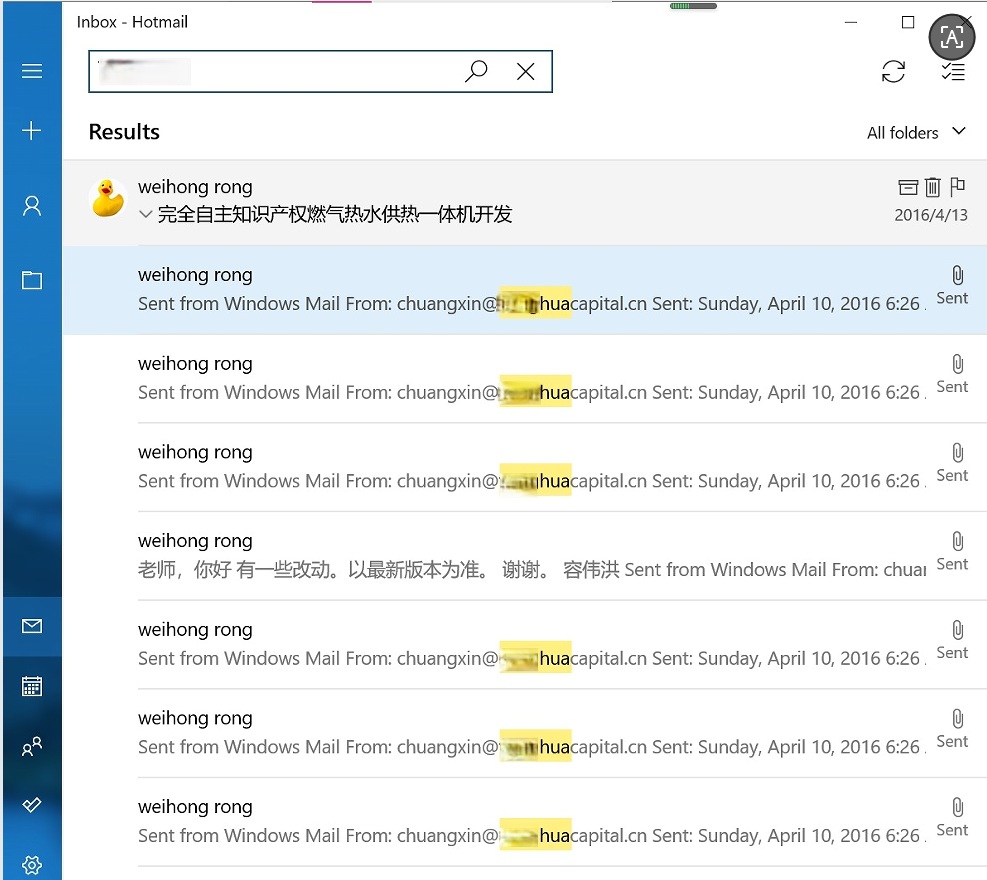Screen dimensions: 987x880
Task: Expand the All folders dropdown
Action: click(916, 132)
